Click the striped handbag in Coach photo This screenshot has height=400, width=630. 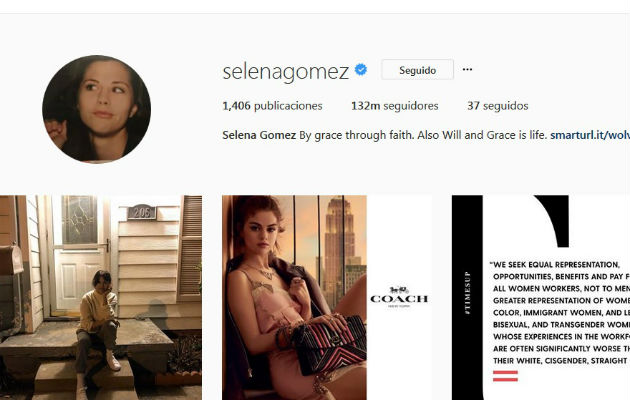pyautogui.click(x=329, y=344)
